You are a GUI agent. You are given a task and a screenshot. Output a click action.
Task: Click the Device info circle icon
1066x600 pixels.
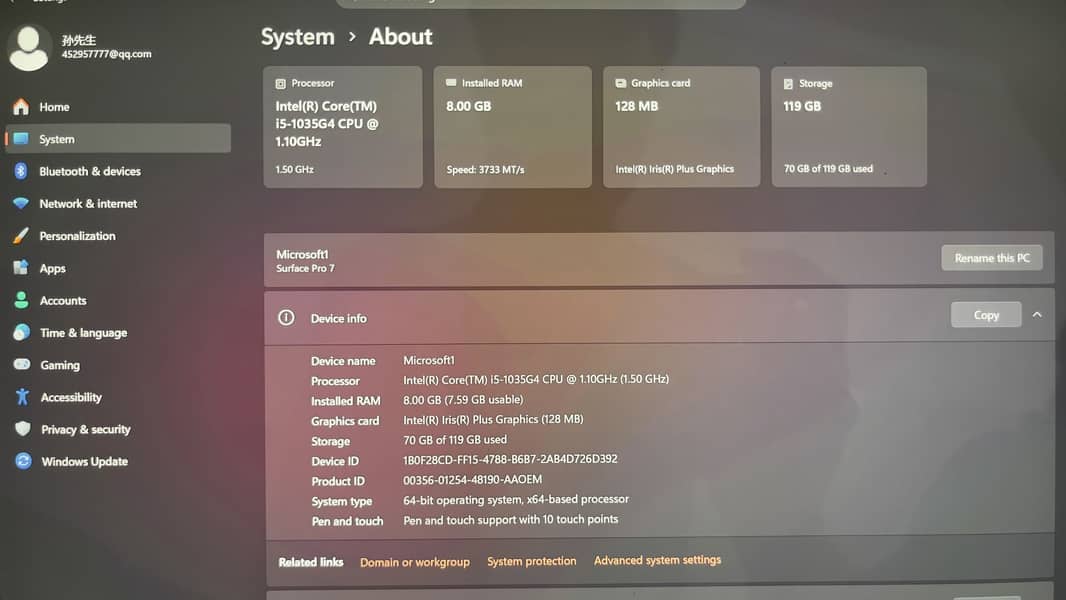pyautogui.click(x=286, y=317)
